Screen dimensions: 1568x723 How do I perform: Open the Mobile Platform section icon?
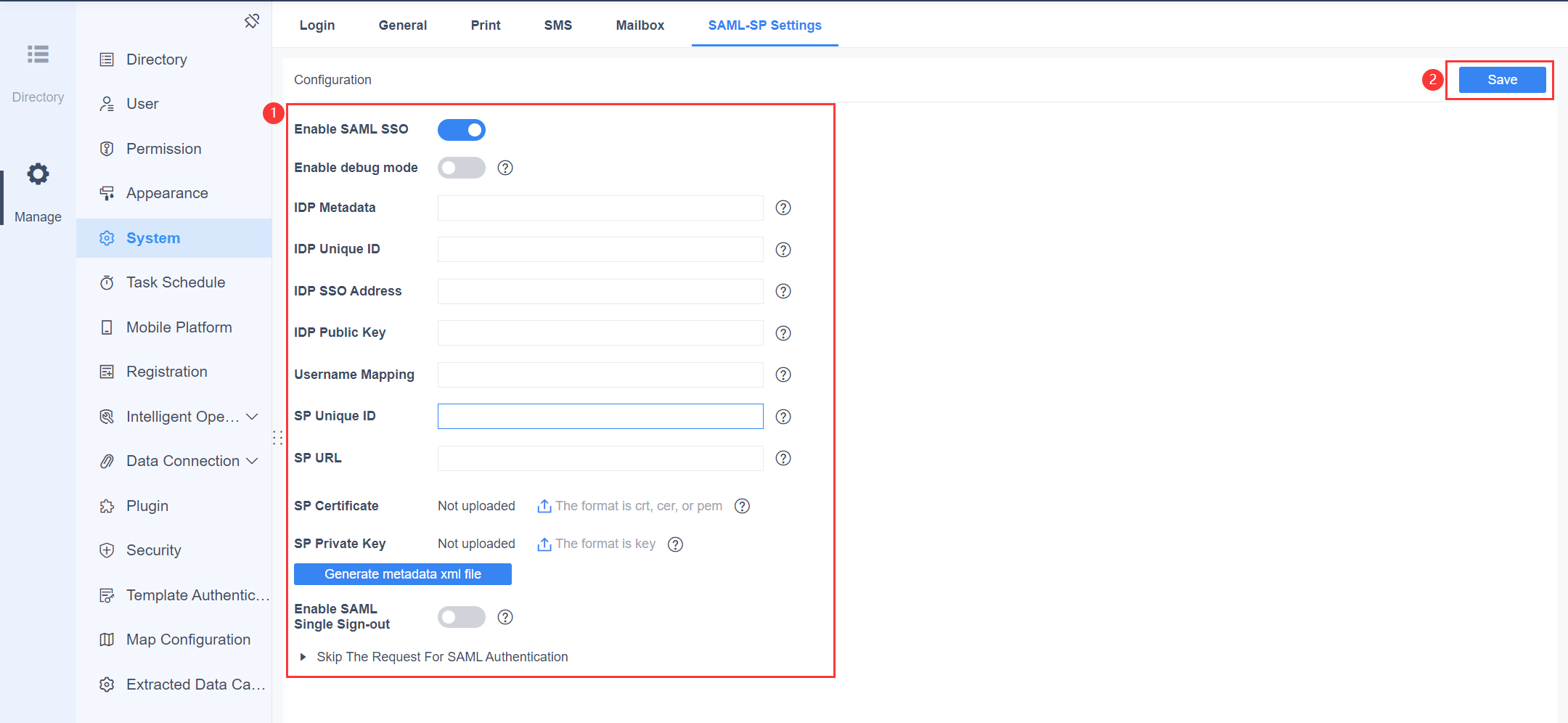(107, 327)
